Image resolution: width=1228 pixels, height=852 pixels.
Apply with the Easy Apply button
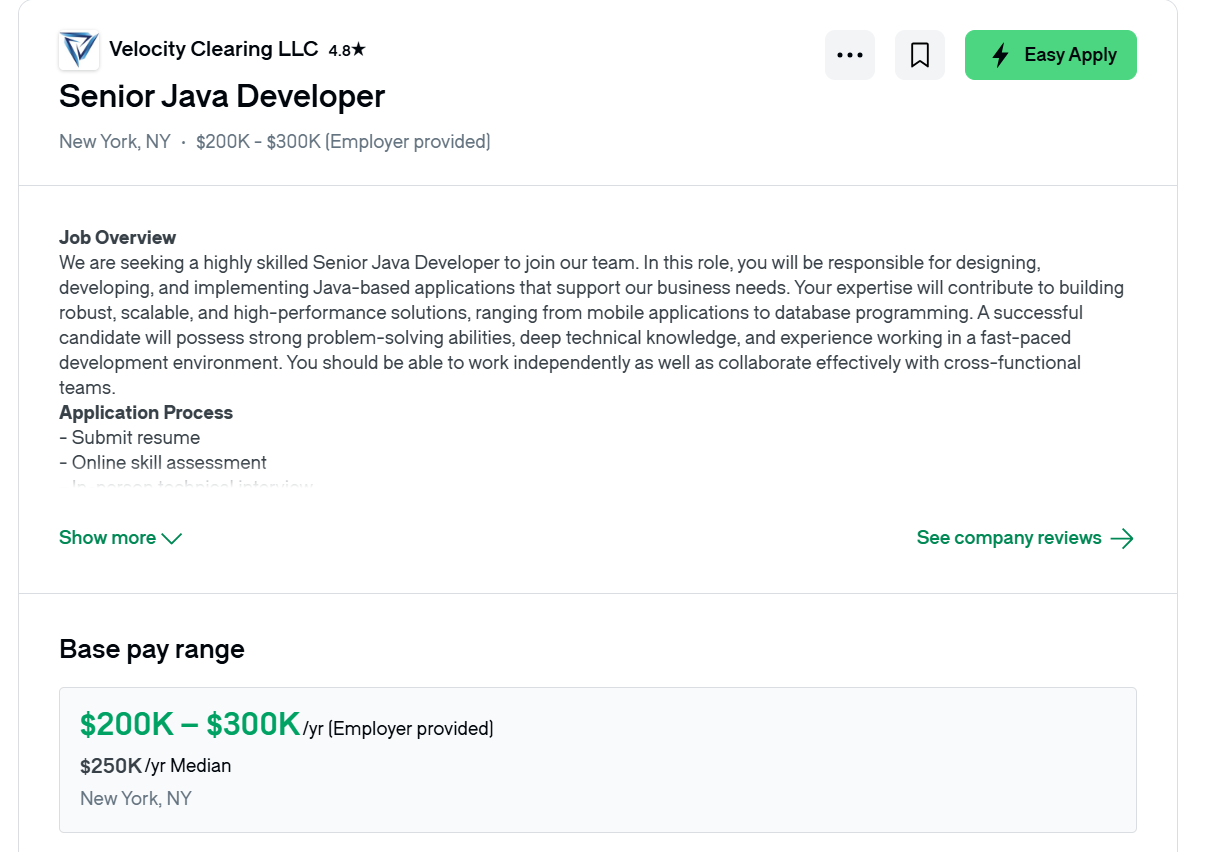click(x=1051, y=55)
